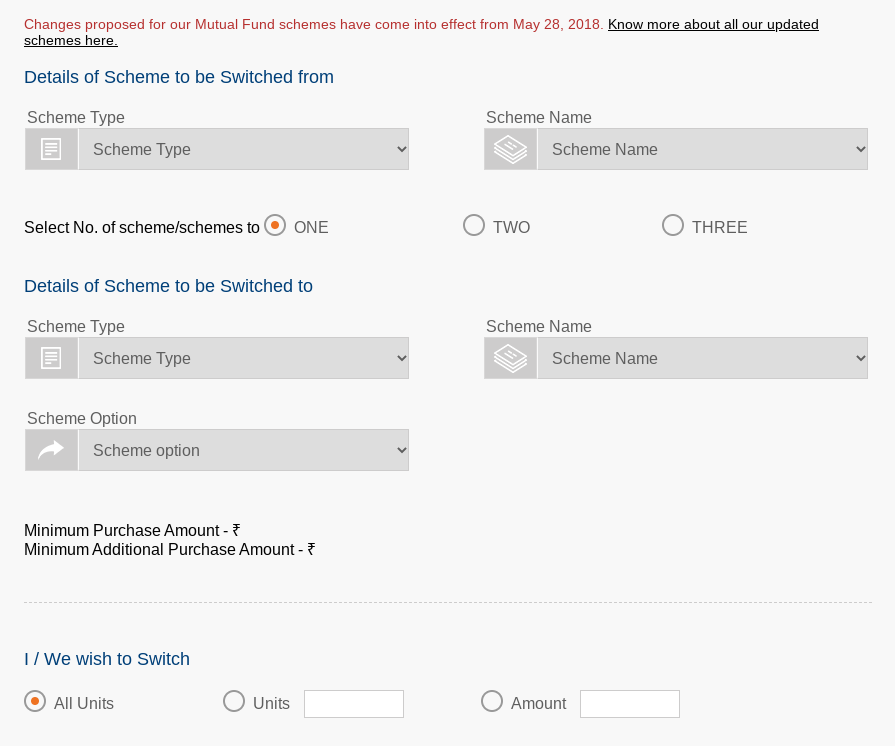Expand the Scheme option dropdown

click(x=243, y=450)
